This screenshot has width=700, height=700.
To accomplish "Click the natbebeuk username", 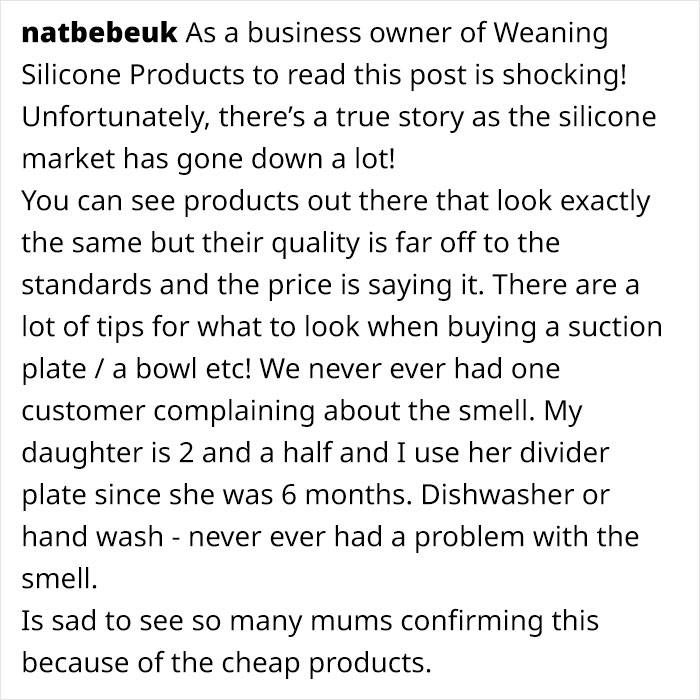I will [99, 33].
